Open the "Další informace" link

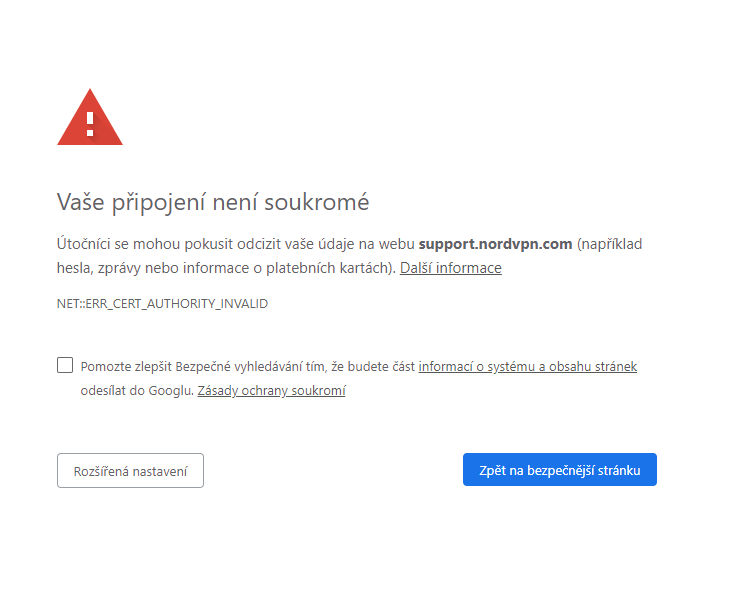450,268
